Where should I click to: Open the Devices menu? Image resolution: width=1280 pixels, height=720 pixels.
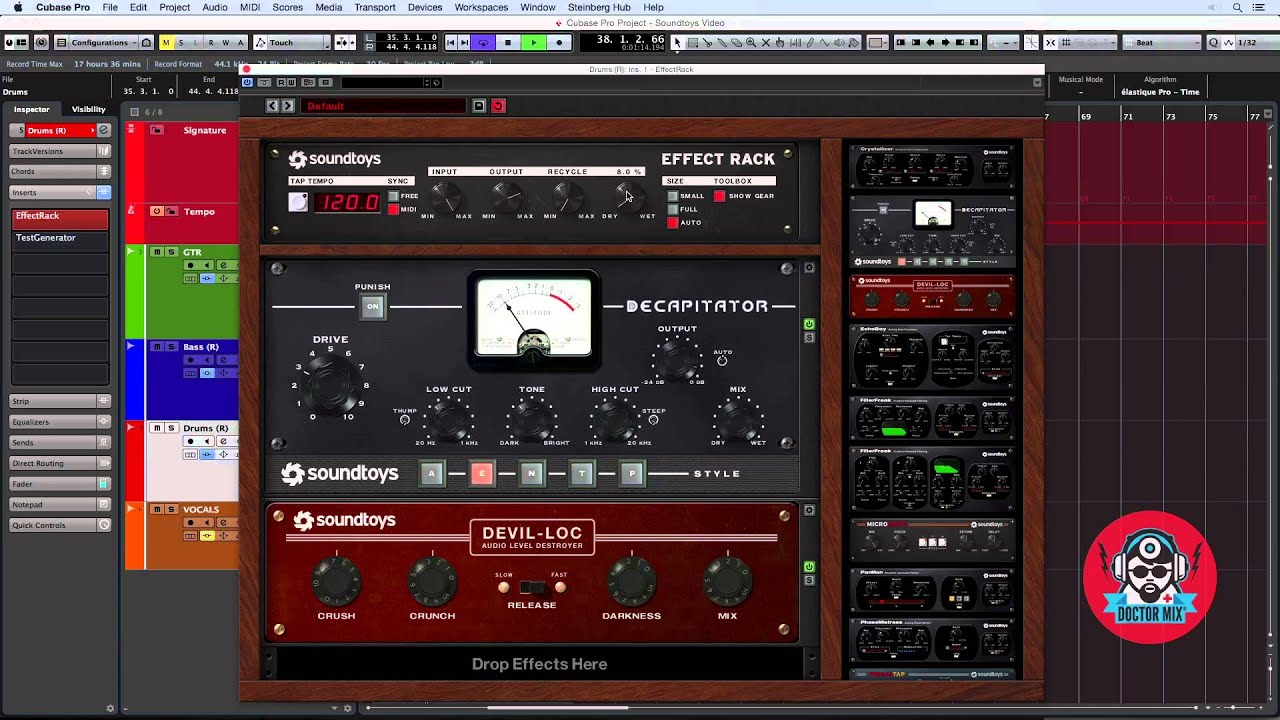(425, 7)
